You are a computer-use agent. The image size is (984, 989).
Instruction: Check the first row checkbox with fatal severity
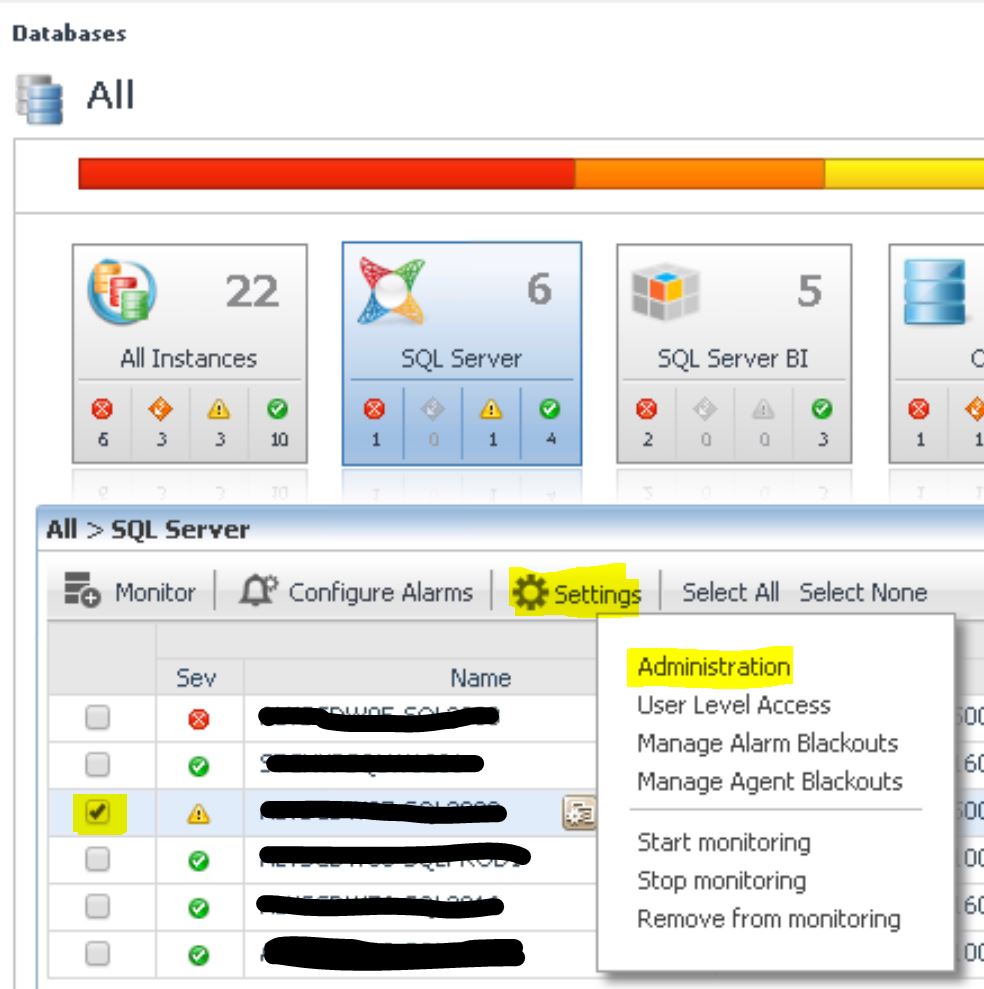(x=98, y=717)
